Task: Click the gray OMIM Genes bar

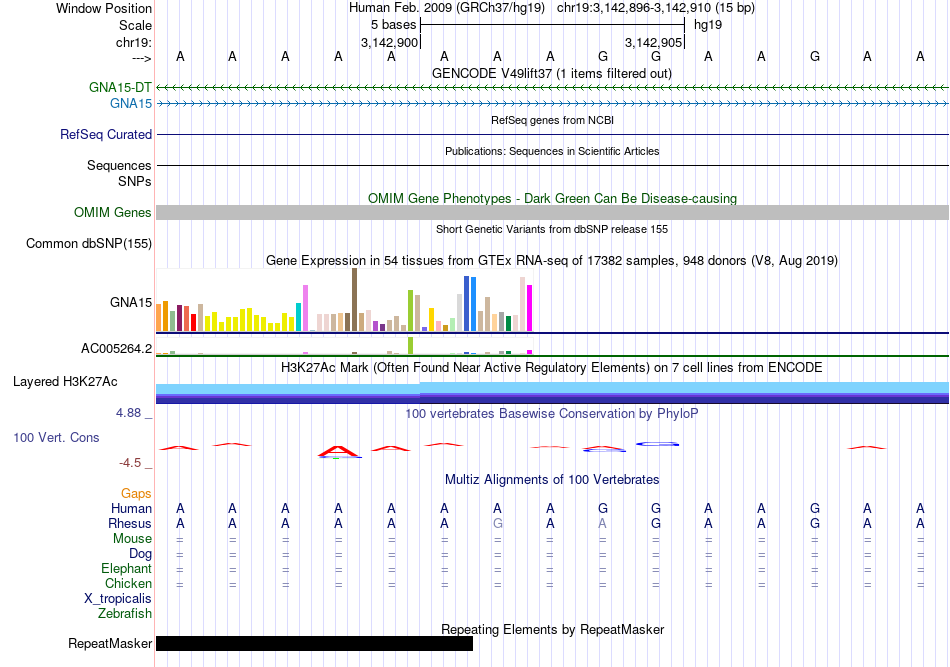Action: pyautogui.click(x=553, y=213)
